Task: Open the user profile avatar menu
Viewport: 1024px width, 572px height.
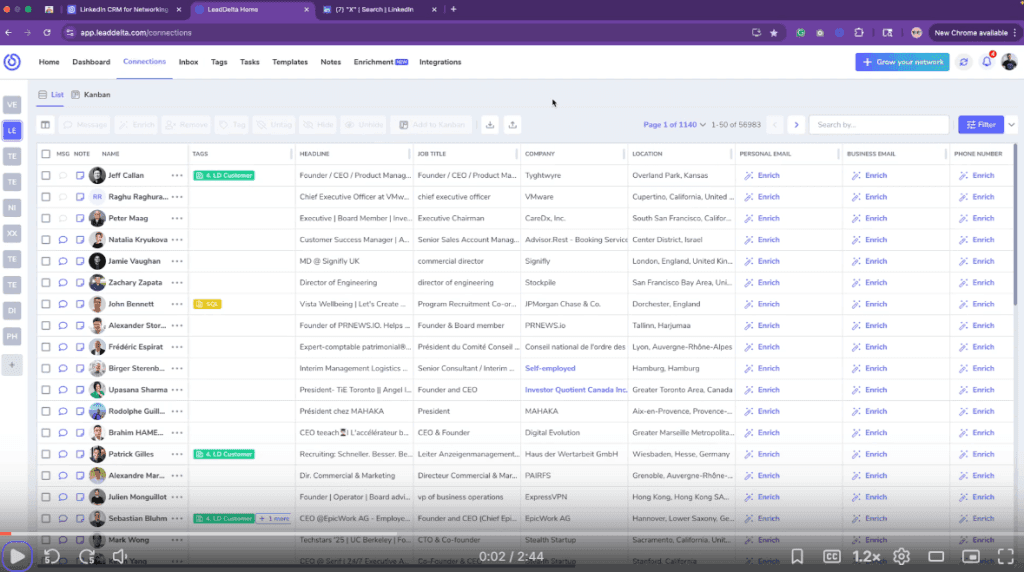Action: 1009,62
